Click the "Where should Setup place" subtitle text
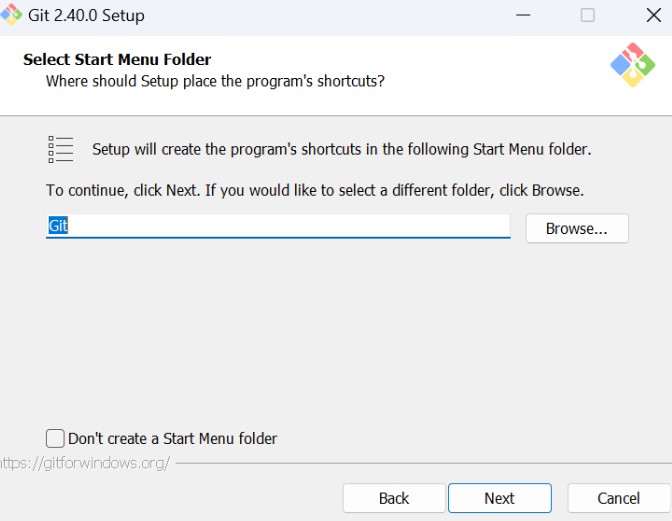Screen dimensions: 672x521 tap(215, 80)
